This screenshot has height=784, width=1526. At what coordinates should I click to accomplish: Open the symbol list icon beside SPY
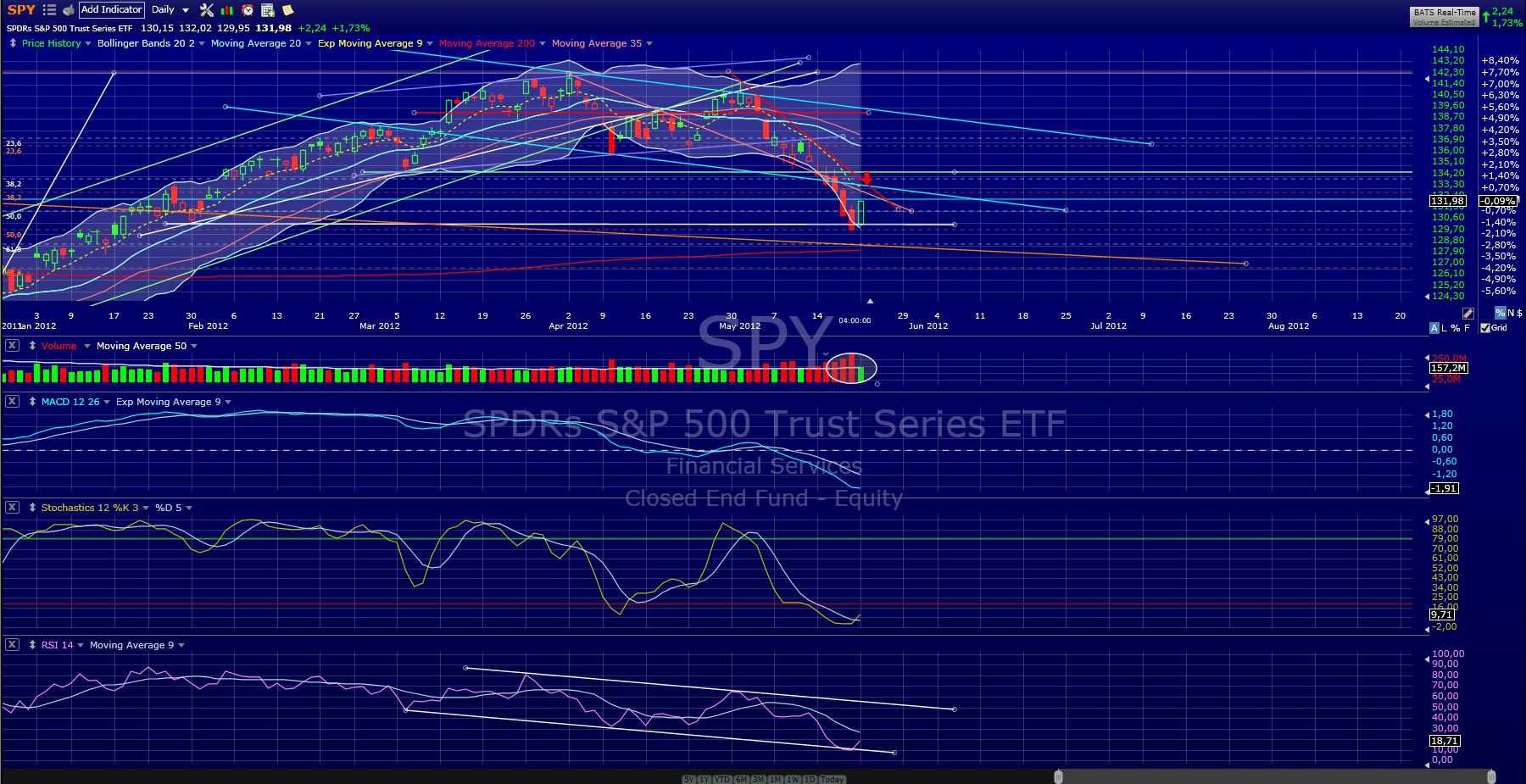coord(49,10)
